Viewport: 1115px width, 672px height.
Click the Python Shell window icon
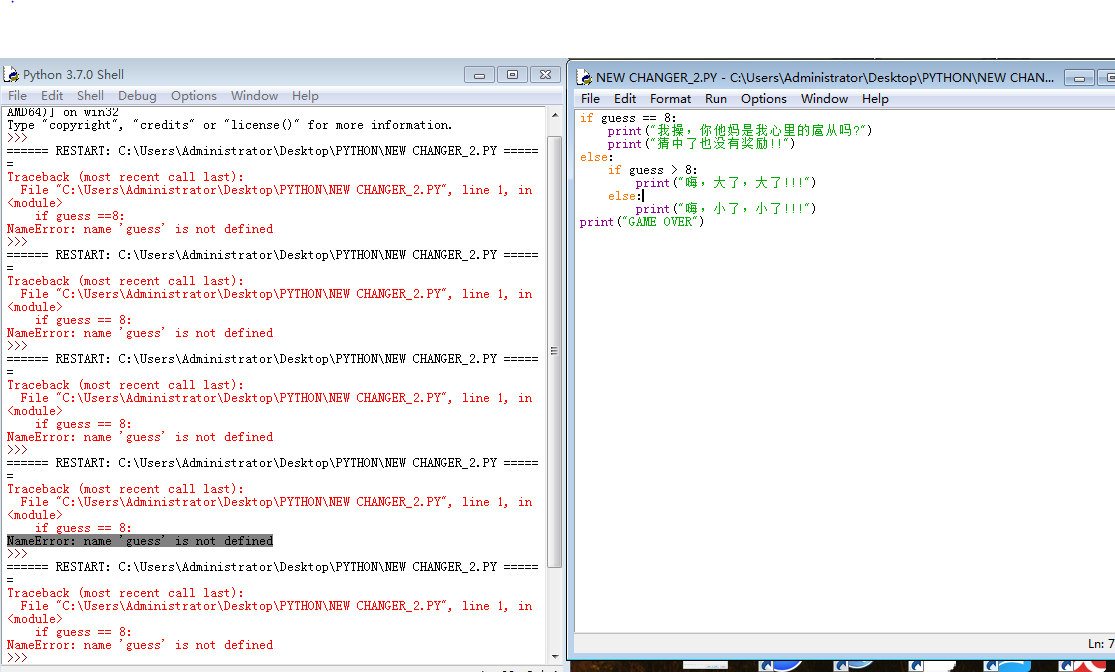coord(11,74)
